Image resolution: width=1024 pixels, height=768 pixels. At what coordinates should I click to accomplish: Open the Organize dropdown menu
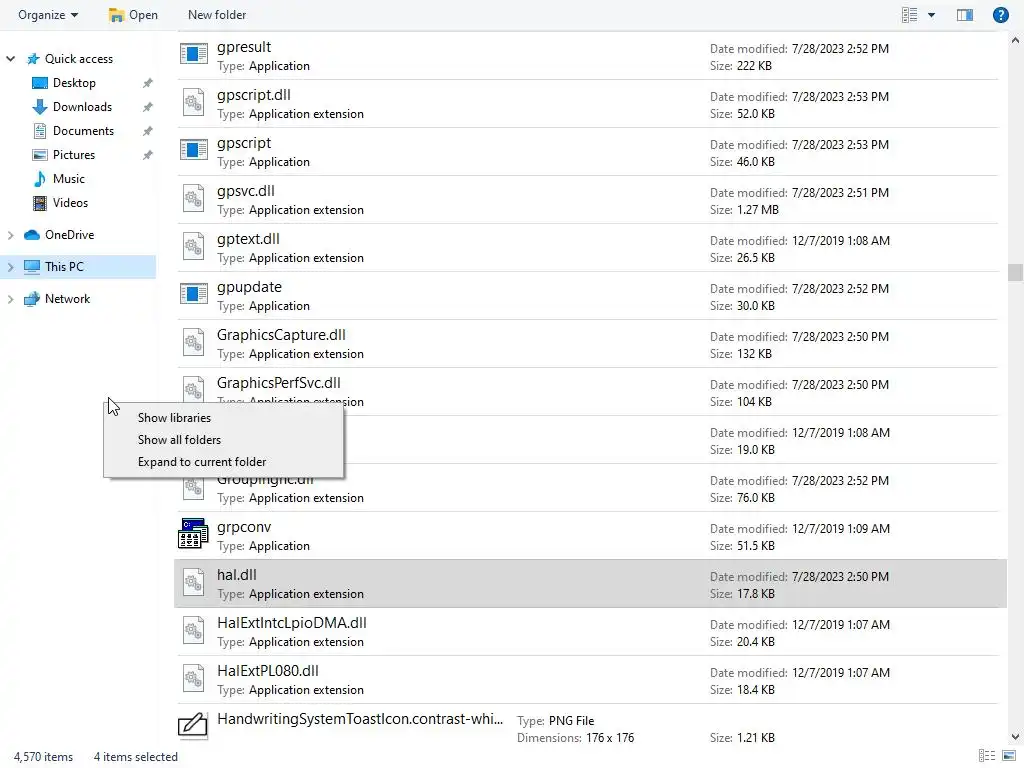(48, 15)
